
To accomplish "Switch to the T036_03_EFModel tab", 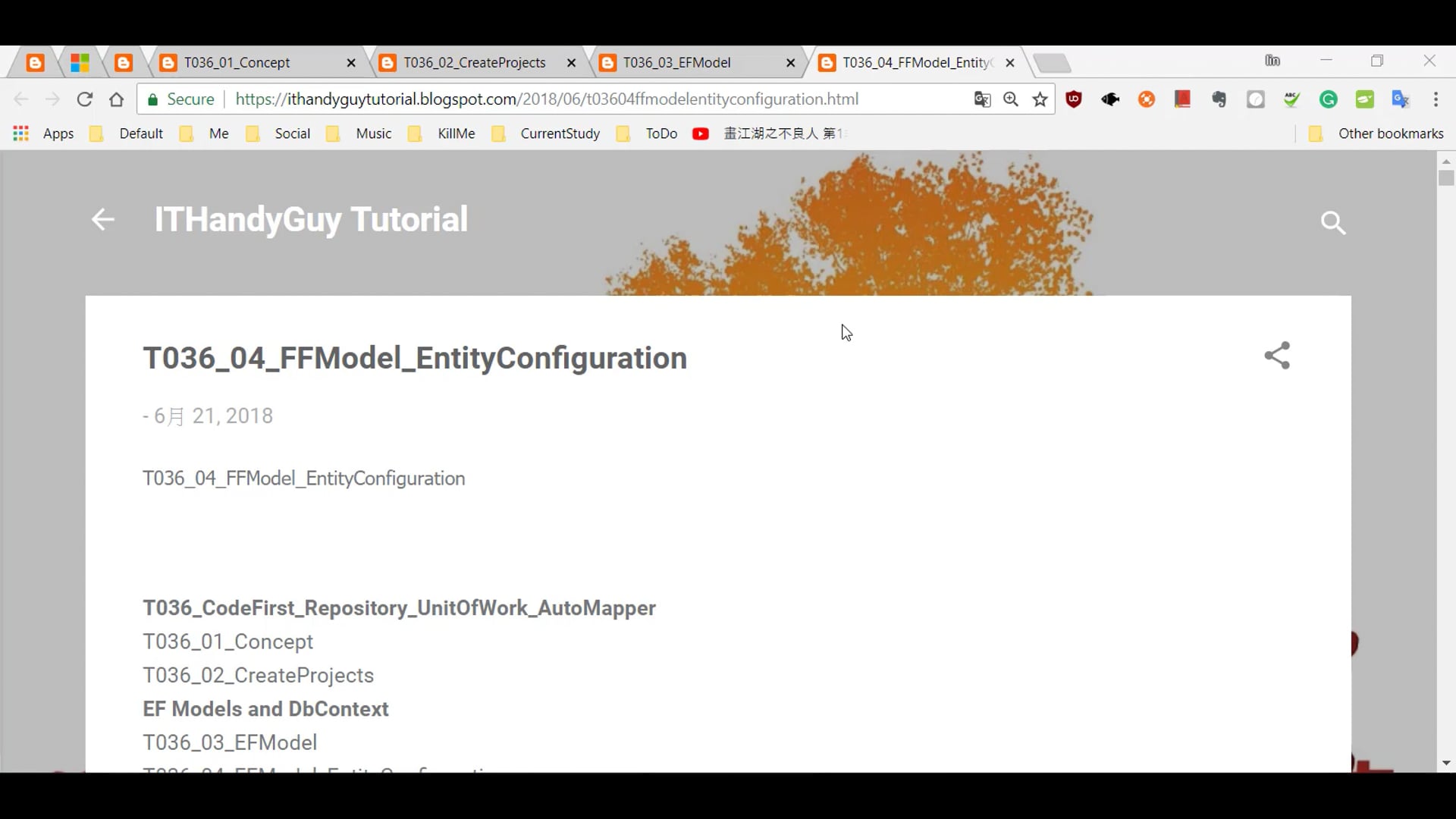I will 676,63.
